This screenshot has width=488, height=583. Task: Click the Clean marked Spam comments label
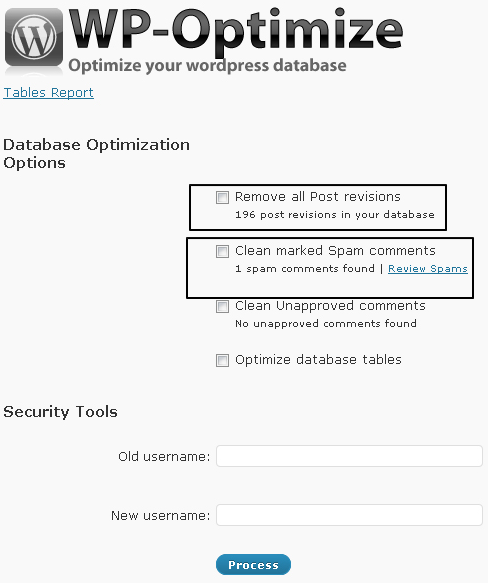pyautogui.click(x=335, y=251)
